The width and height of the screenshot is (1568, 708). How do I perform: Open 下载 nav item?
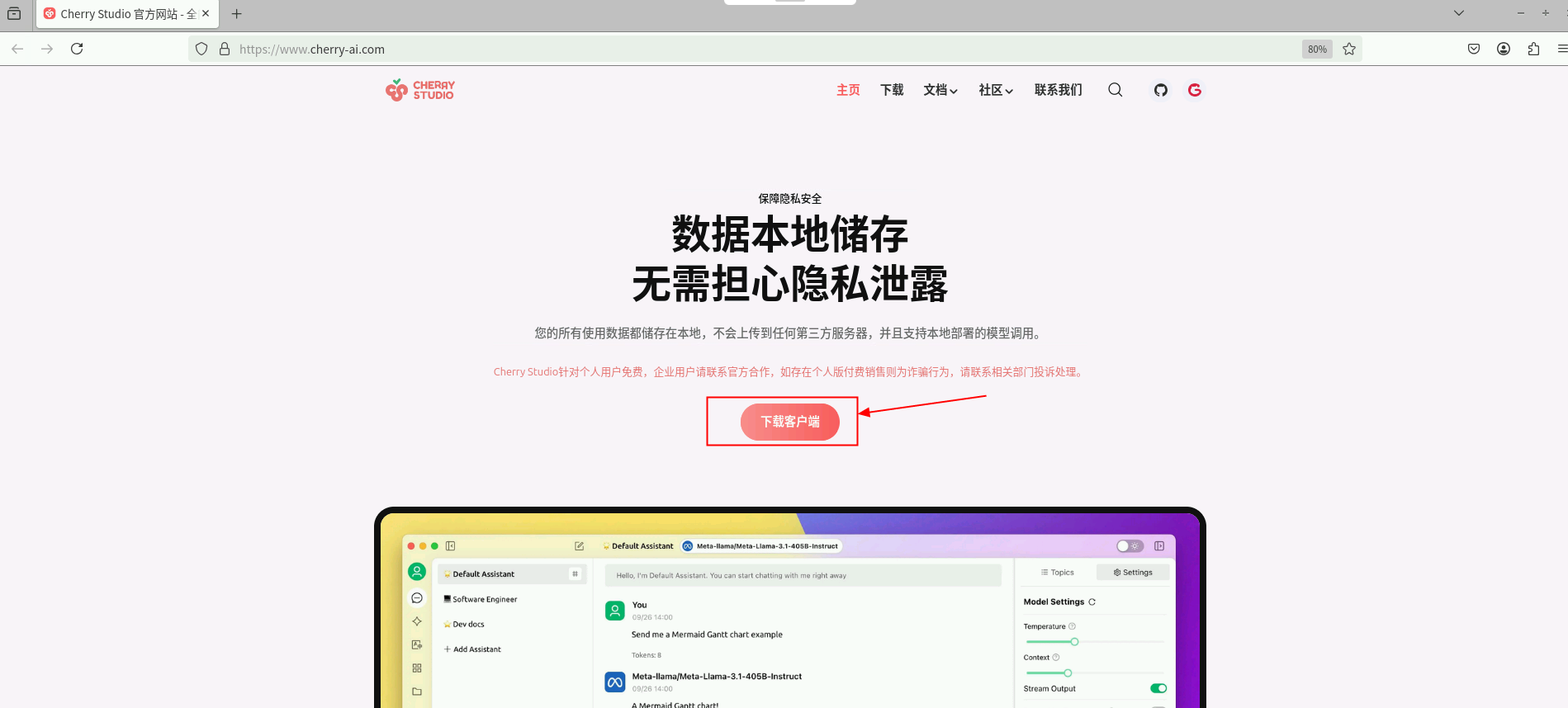click(x=892, y=90)
